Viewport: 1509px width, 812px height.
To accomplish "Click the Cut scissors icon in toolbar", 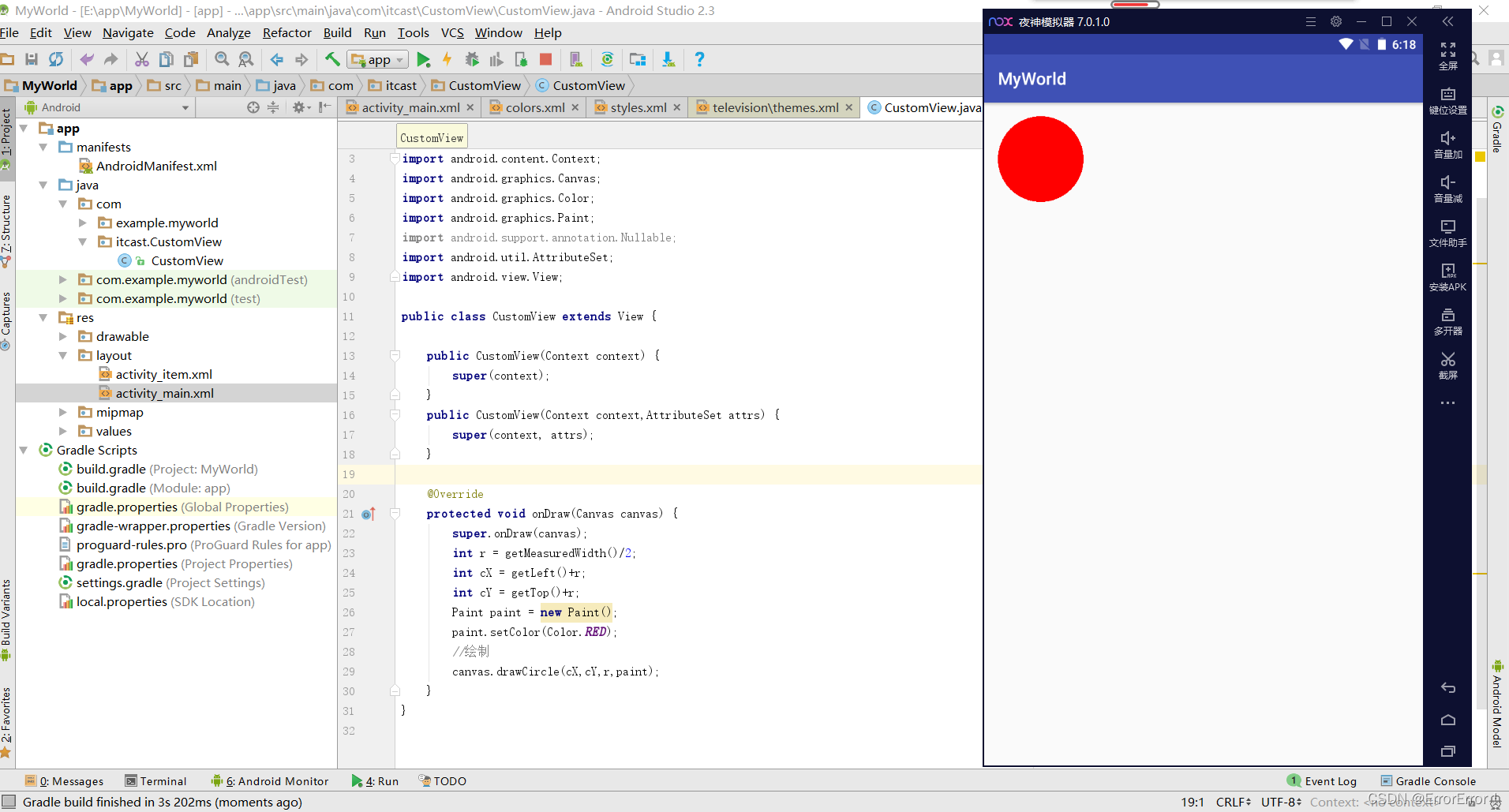I will point(142,59).
